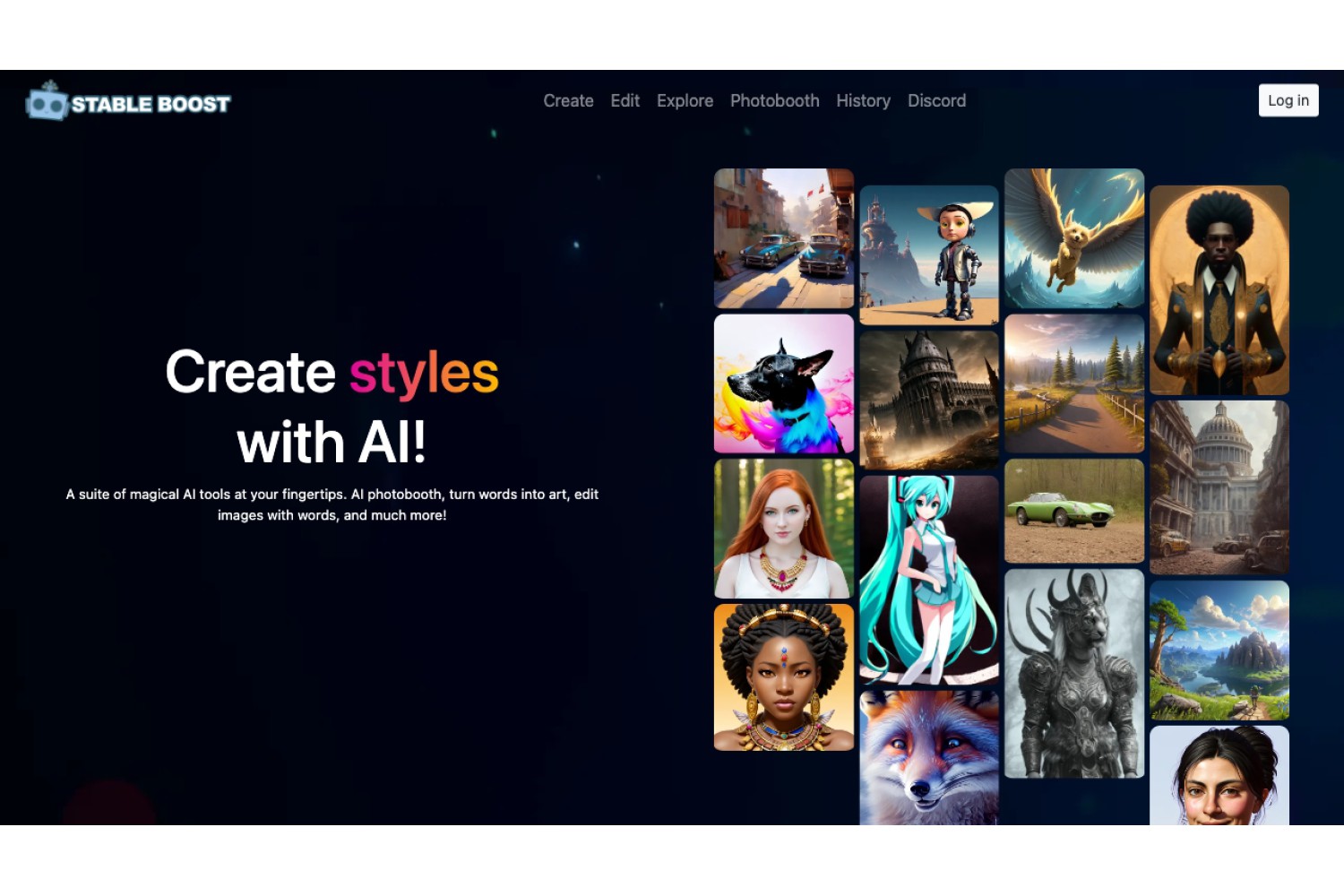The image size is (1344, 896).
Task: Select the ruined domed capitol building image
Action: click(x=1219, y=487)
